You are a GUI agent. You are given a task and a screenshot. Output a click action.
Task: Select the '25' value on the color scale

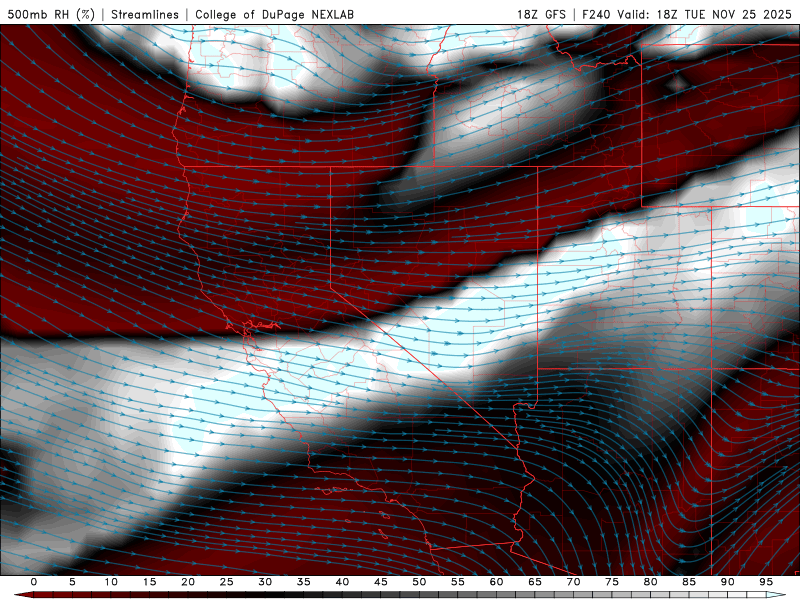pos(227,582)
